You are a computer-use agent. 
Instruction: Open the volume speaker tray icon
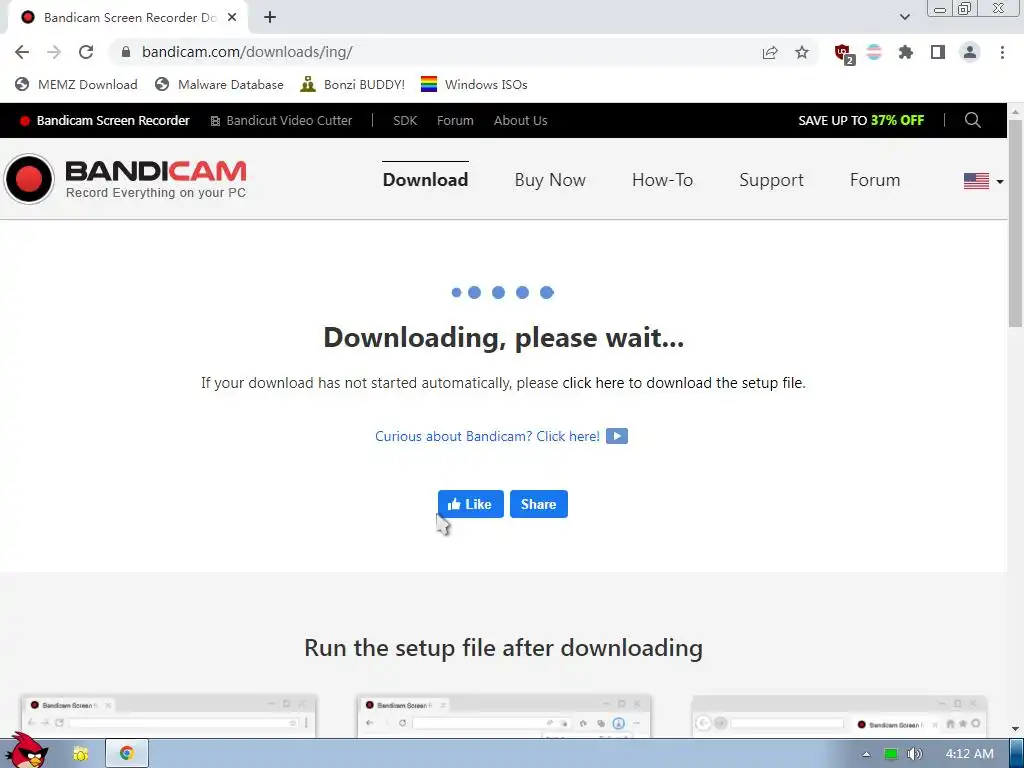[914, 754]
